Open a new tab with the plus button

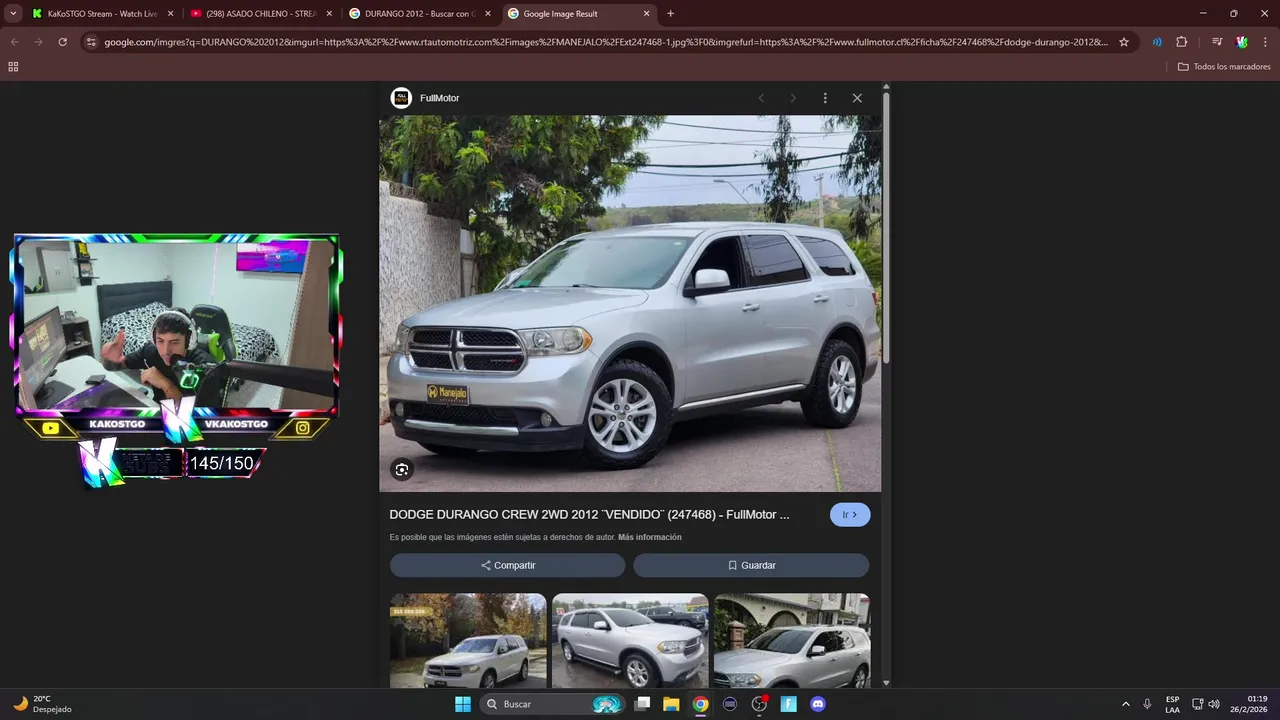point(670,13)
